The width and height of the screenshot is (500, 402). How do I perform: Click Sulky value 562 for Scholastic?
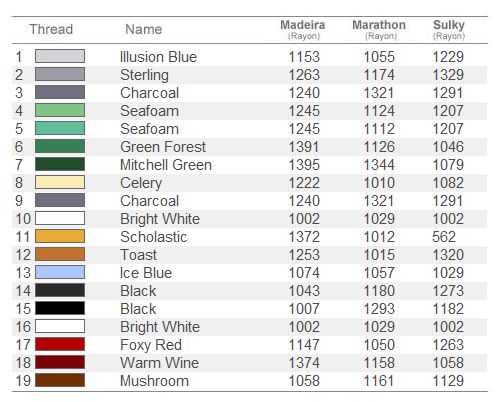click(444, 237)
